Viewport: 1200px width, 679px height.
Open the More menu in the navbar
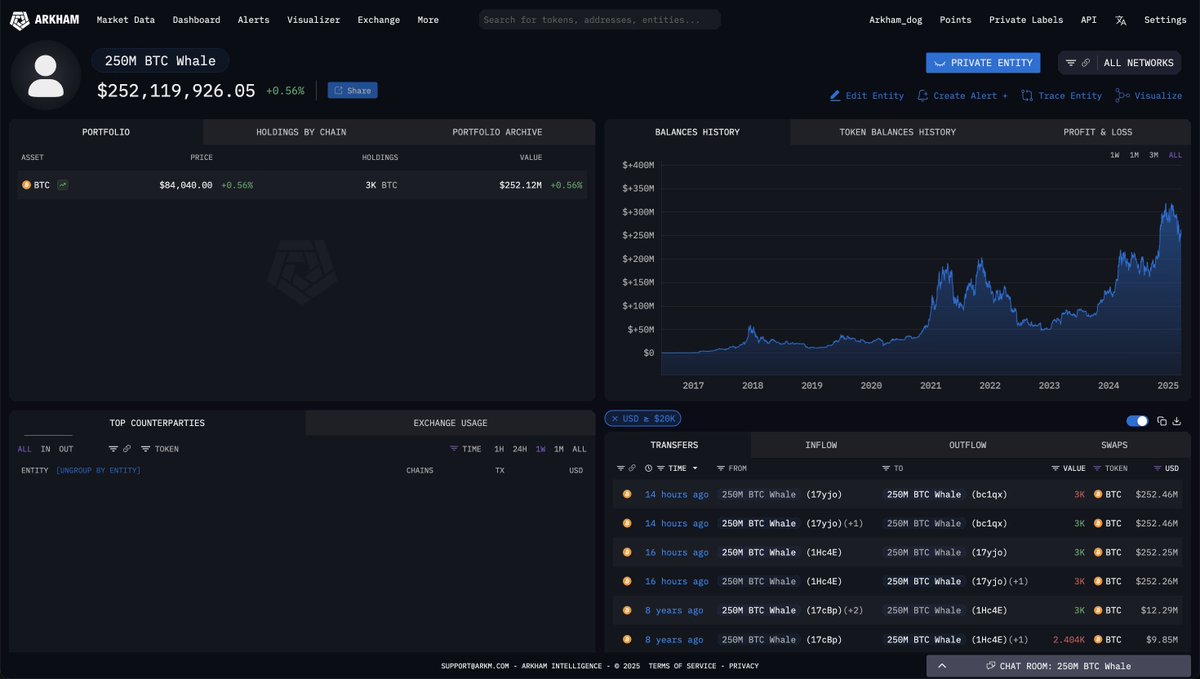[427, 19]
